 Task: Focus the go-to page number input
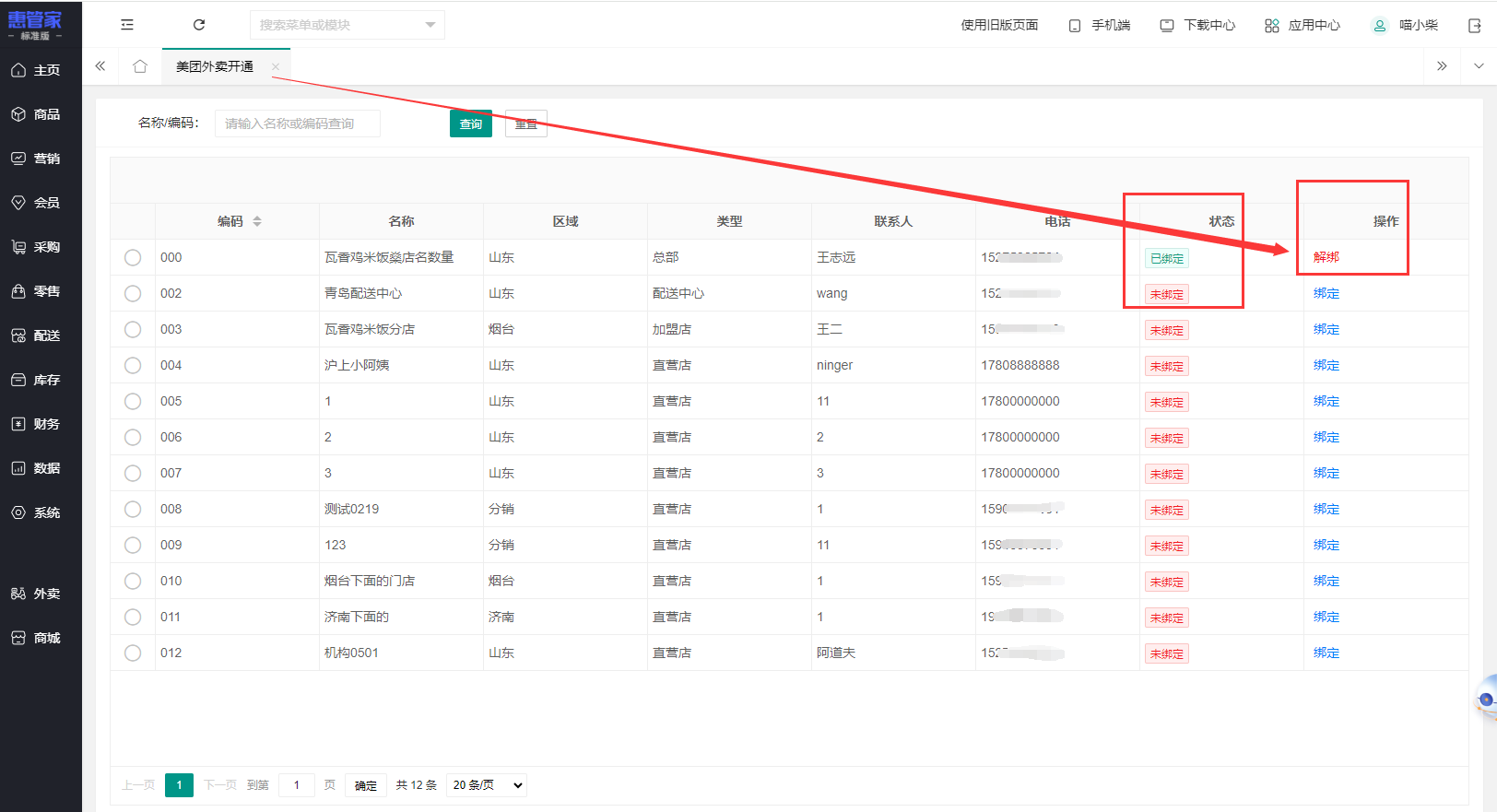(x=297, y=785)
